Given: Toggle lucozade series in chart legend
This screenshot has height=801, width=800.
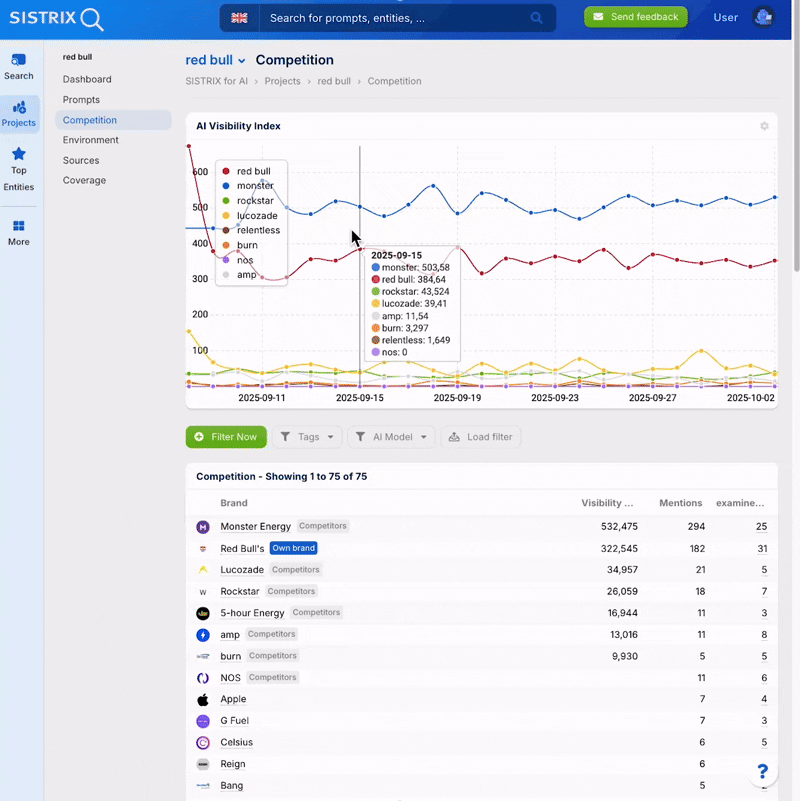Looking at the screenshot, I should click(x=258, y=215).
